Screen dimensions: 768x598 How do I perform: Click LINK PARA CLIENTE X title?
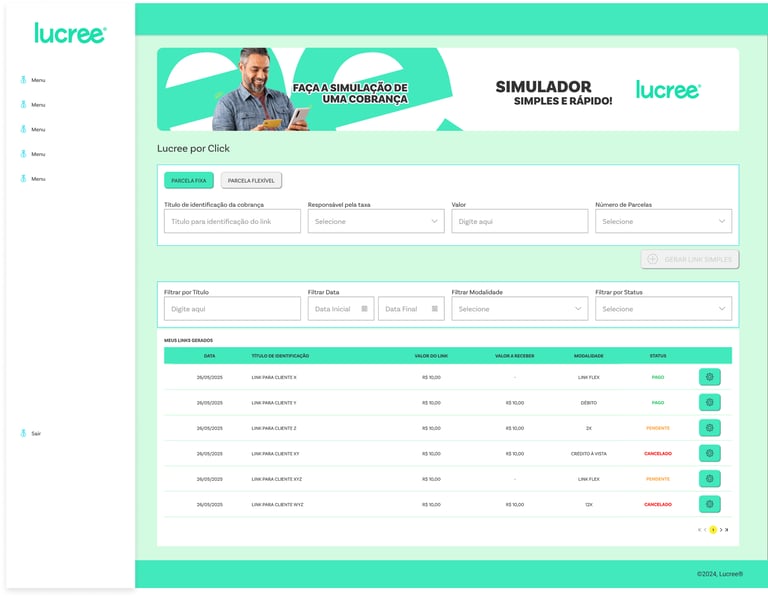tap(274, 378)
